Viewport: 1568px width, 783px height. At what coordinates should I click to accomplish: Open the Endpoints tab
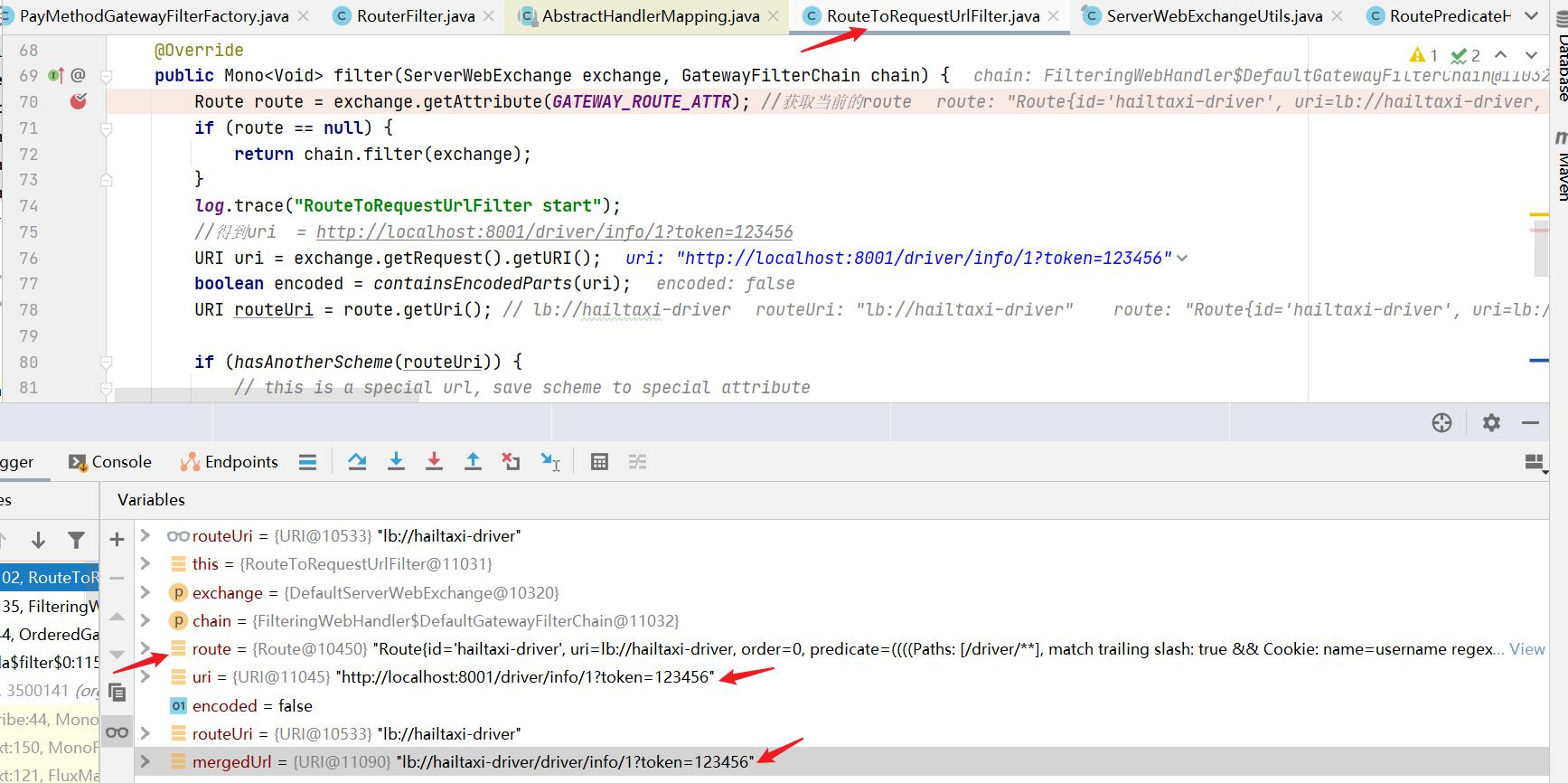point(230,462)
